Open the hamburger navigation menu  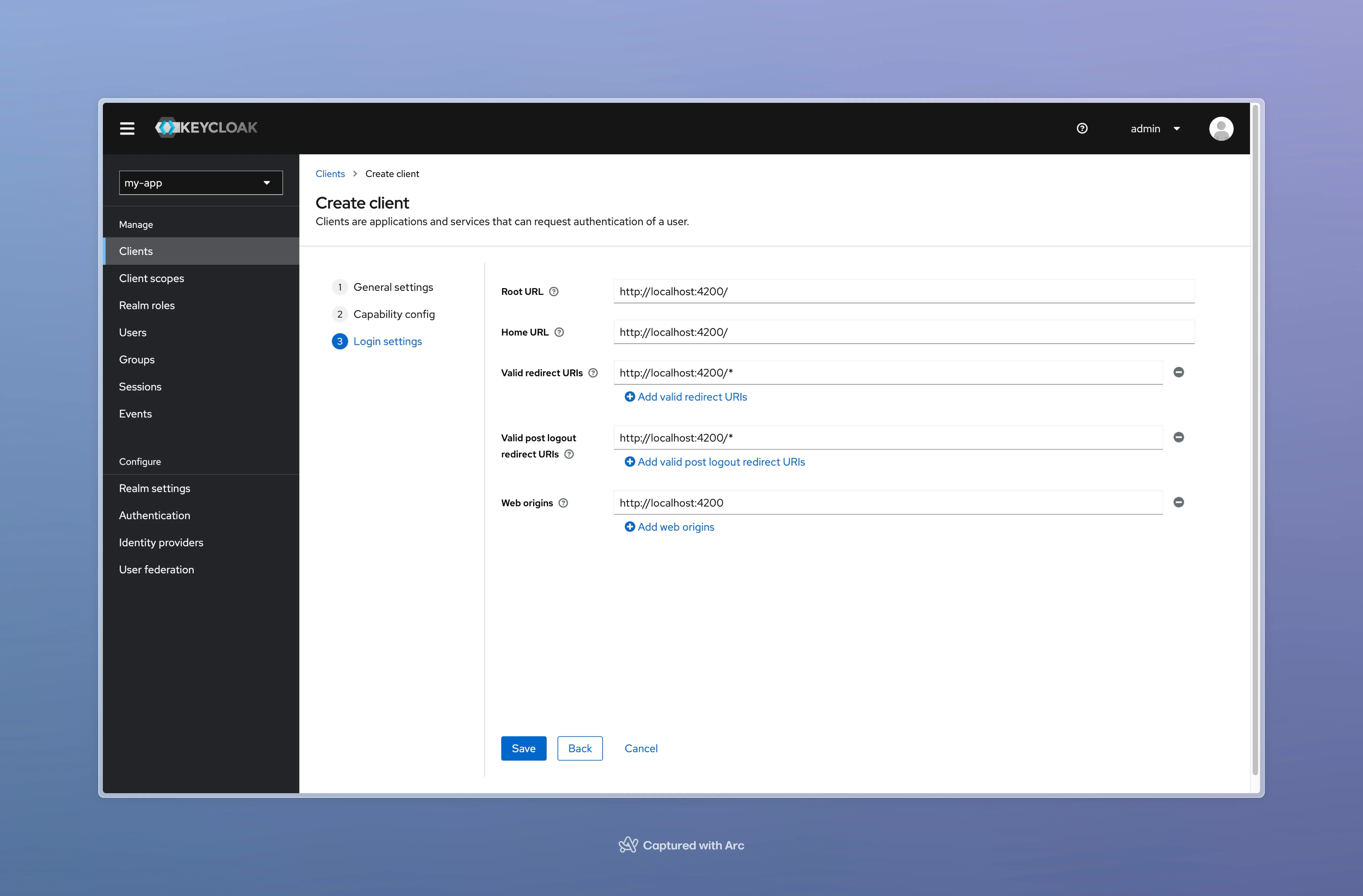pos(127,128)
